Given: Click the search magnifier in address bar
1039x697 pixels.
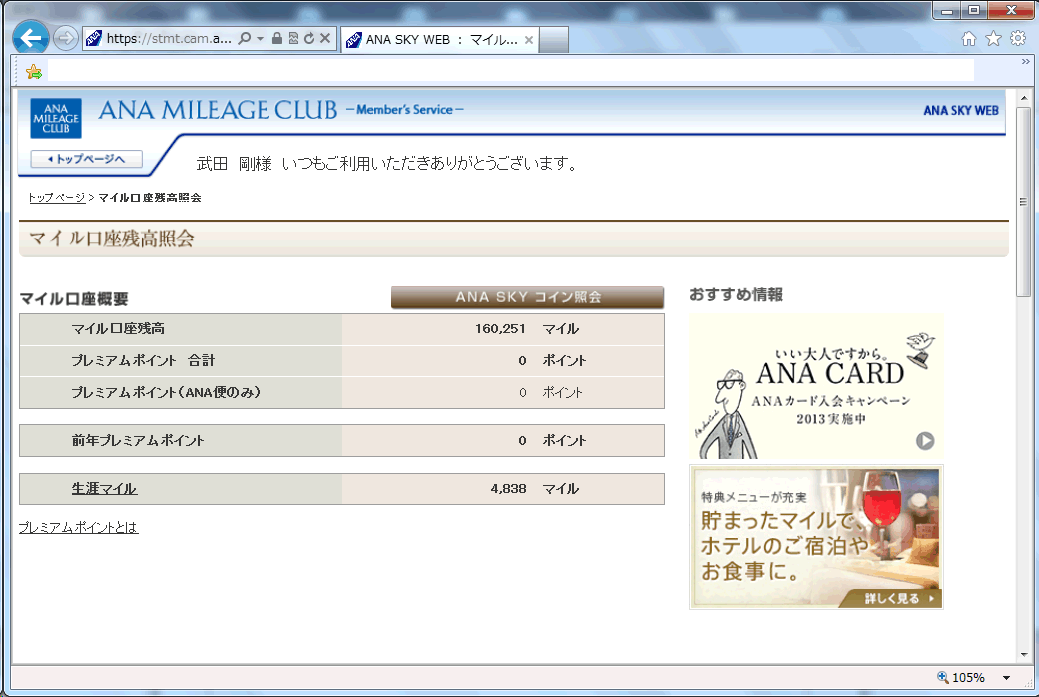Looking at the screenshot, I should [245, 38].
